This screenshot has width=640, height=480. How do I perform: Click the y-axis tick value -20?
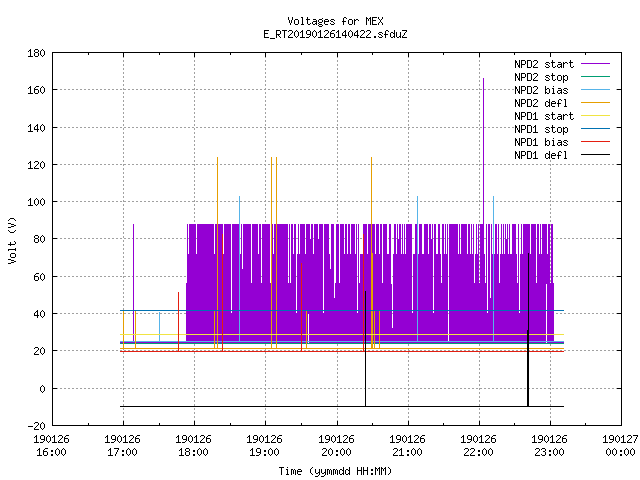36,426
